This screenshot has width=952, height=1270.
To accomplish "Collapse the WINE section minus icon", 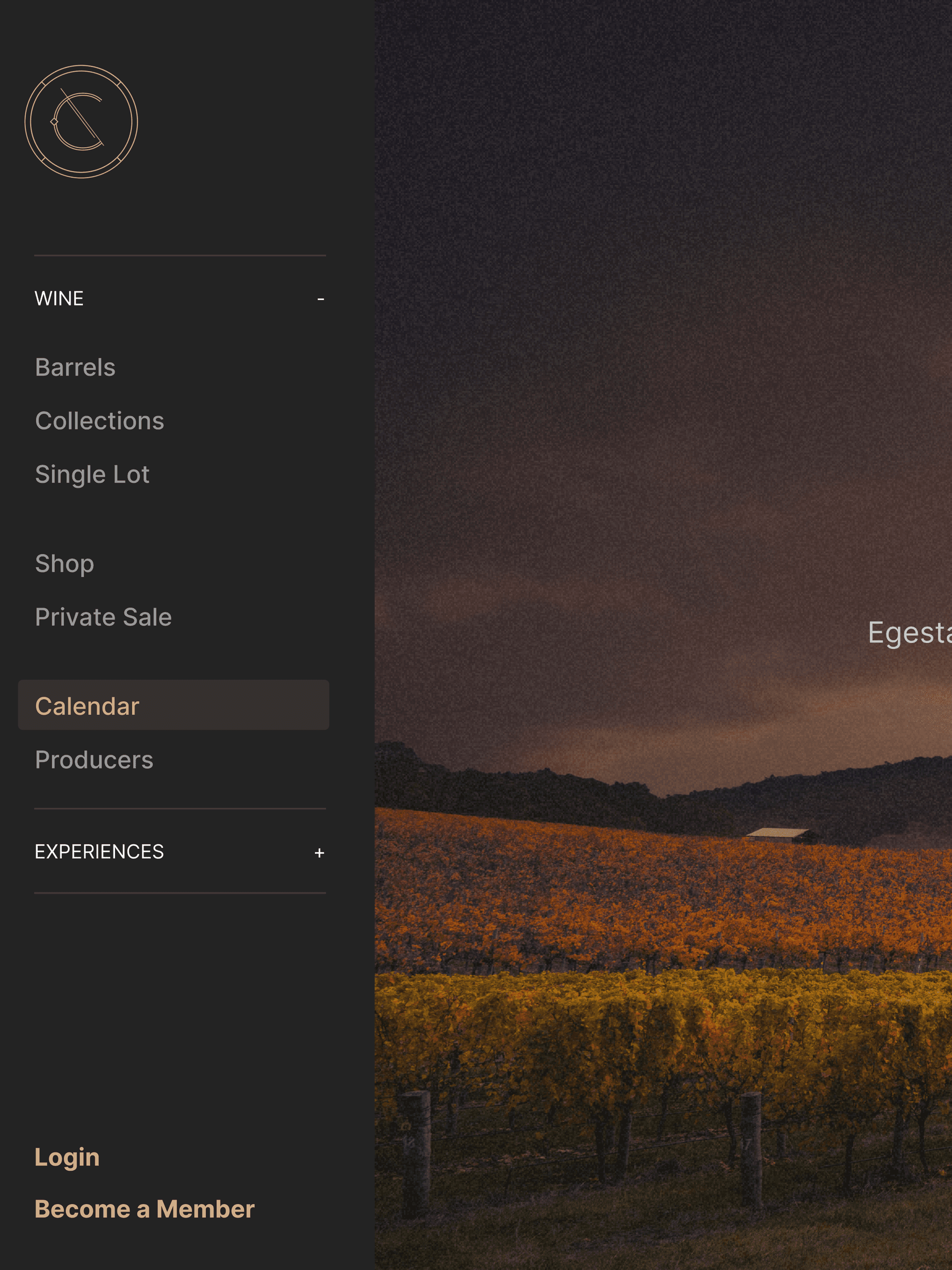I will (x=320, y=299).
